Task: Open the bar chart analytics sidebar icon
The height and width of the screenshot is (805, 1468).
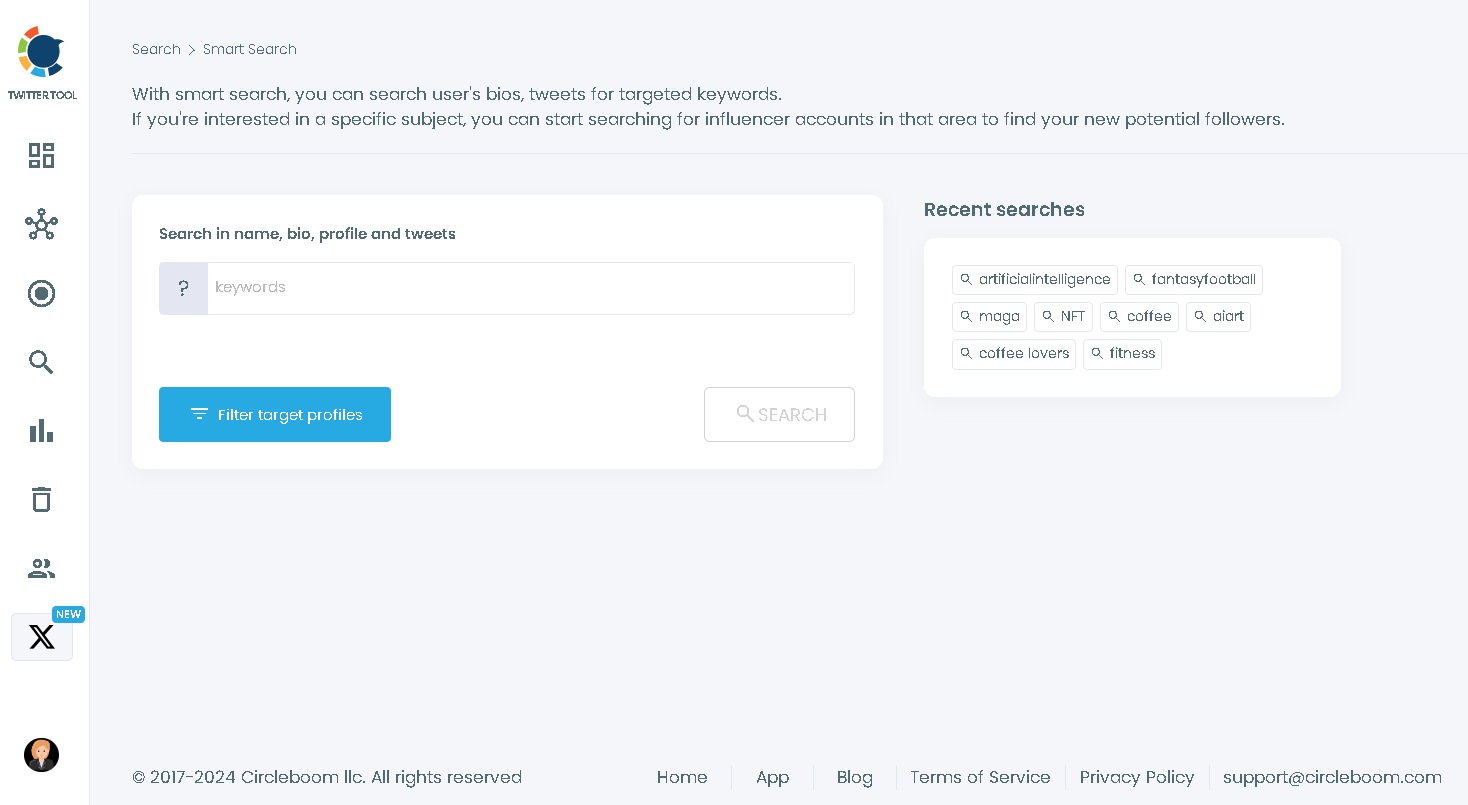Action: tap(41, 431)
